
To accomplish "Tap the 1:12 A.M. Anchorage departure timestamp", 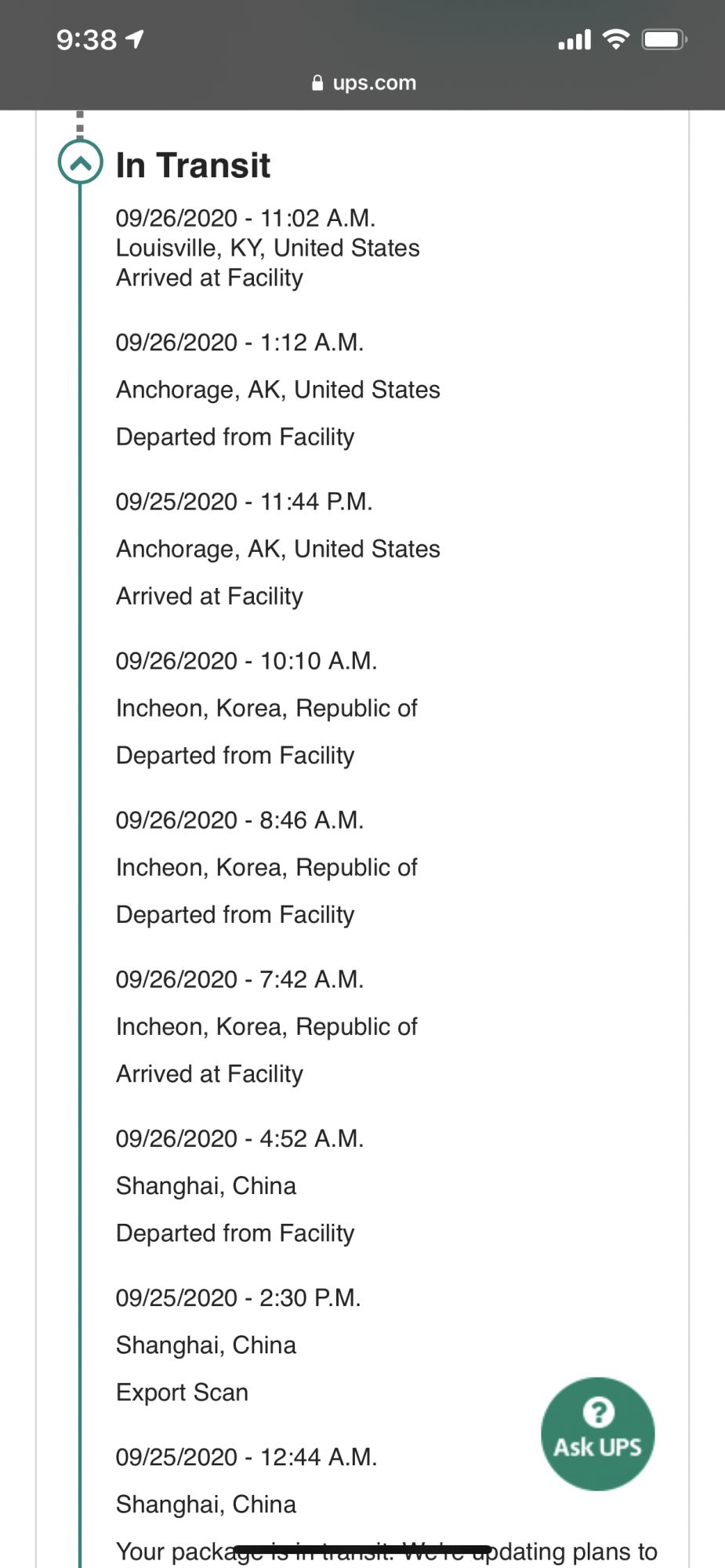I will (239, 343).
